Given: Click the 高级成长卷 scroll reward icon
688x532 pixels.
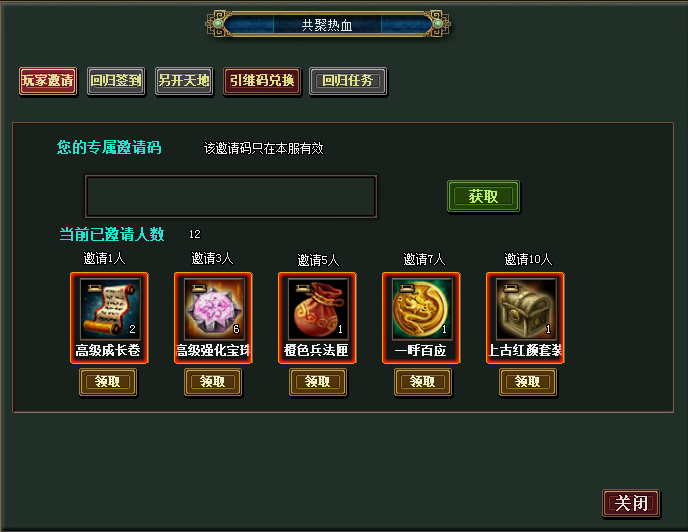Looking at the screenshot, I should click(x=109, y=309).
